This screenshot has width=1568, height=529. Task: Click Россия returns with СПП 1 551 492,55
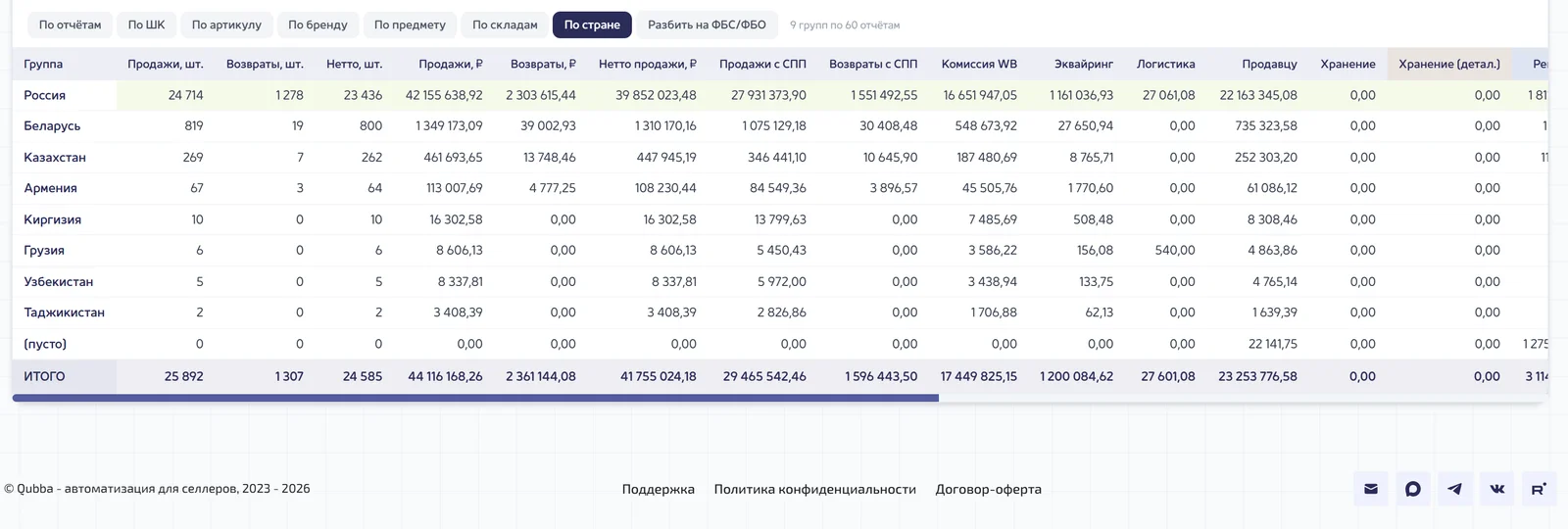coord(884,95)
